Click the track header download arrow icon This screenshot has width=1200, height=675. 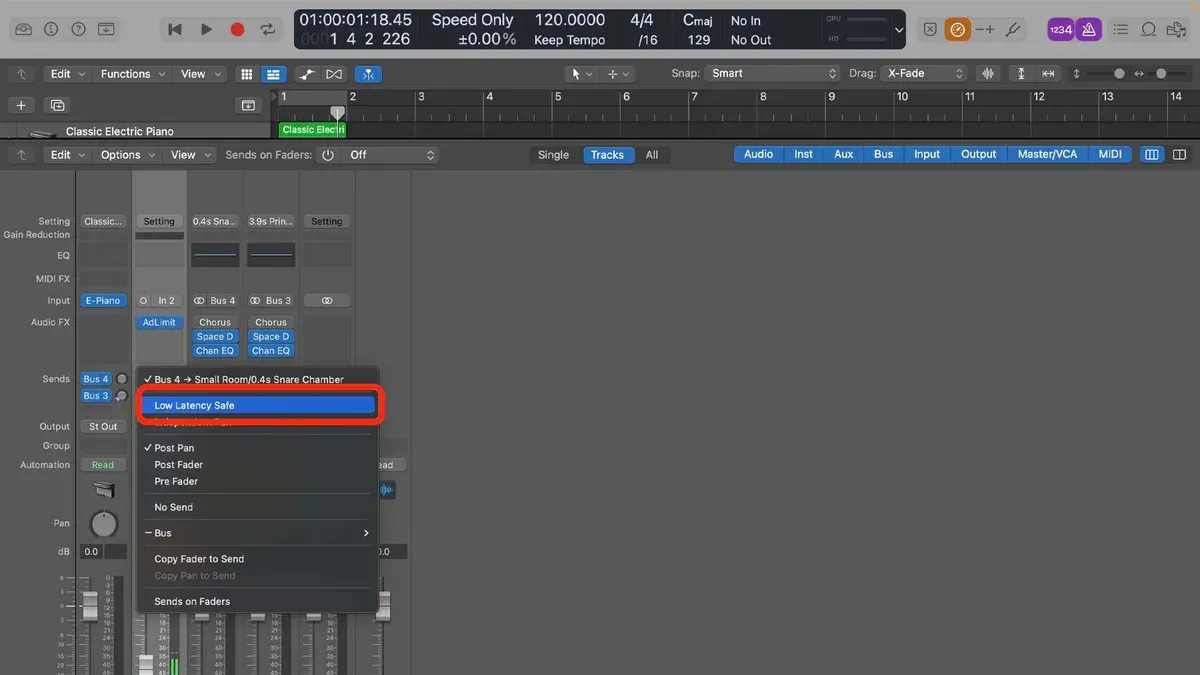click(x=247, y=105)
